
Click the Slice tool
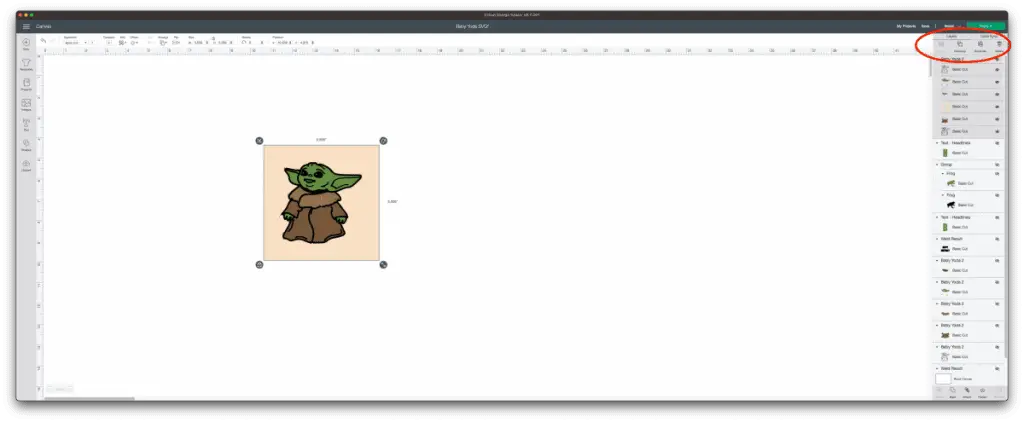click(939, 392)
